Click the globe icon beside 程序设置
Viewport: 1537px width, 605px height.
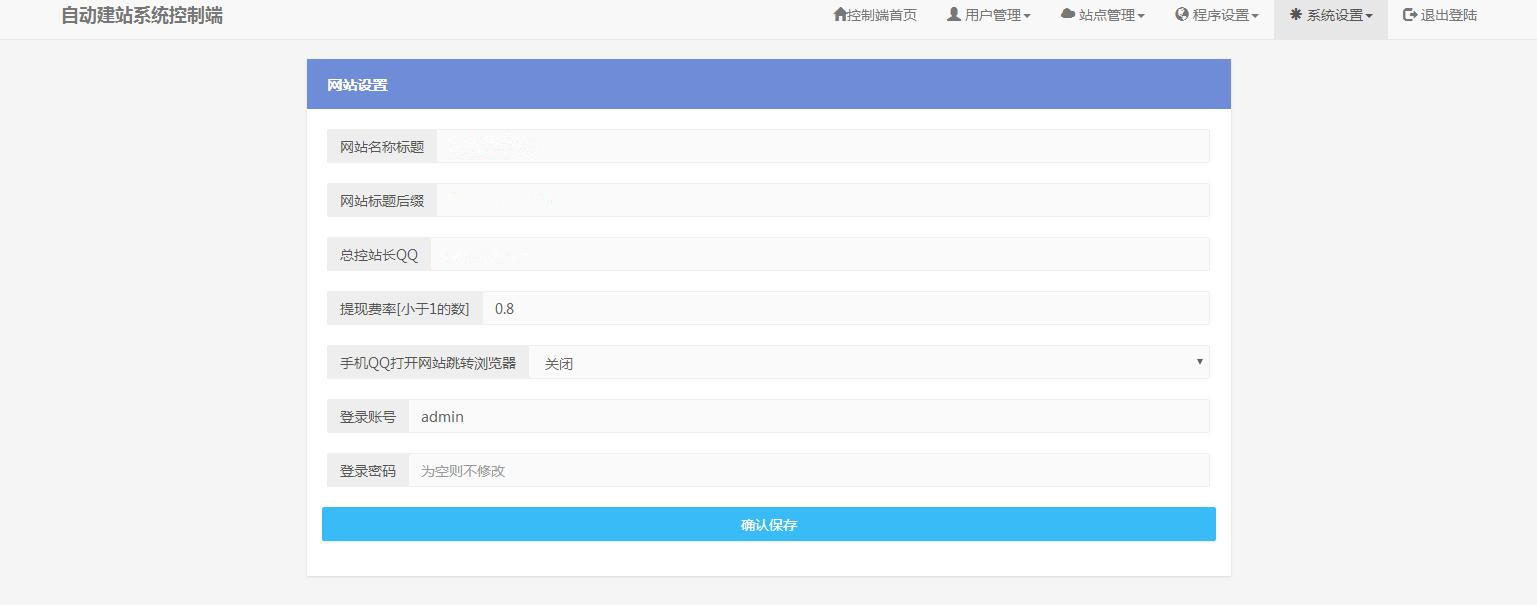tap(1182, 15)
